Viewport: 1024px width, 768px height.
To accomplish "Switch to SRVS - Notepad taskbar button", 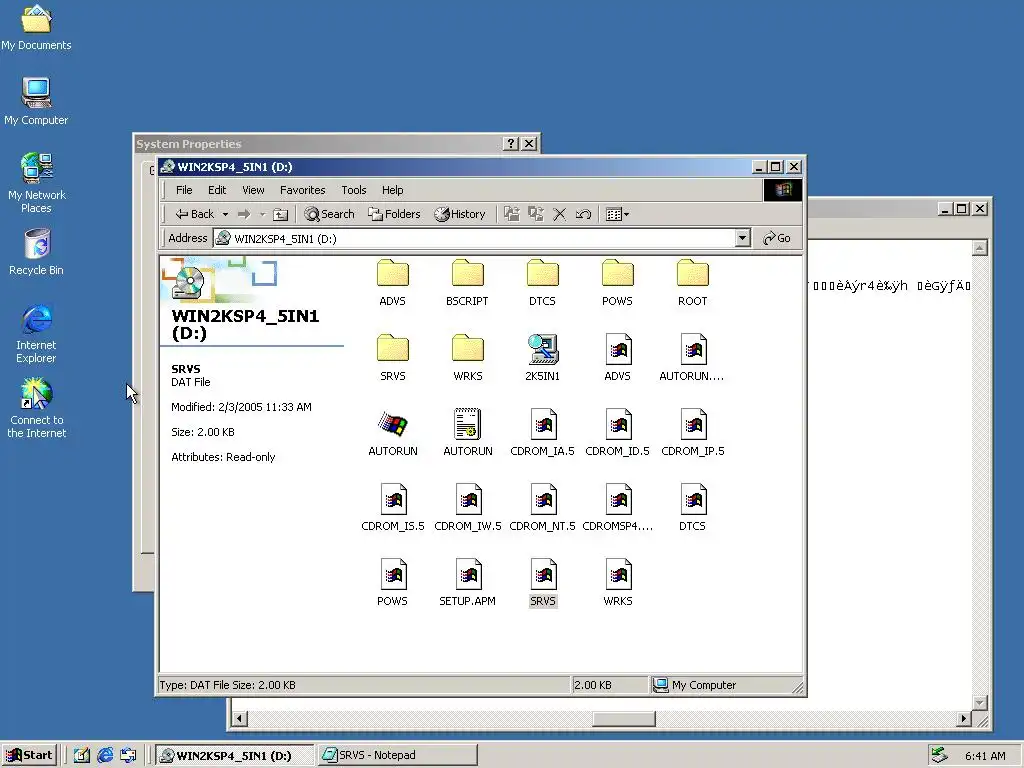I will pos(398,756).
